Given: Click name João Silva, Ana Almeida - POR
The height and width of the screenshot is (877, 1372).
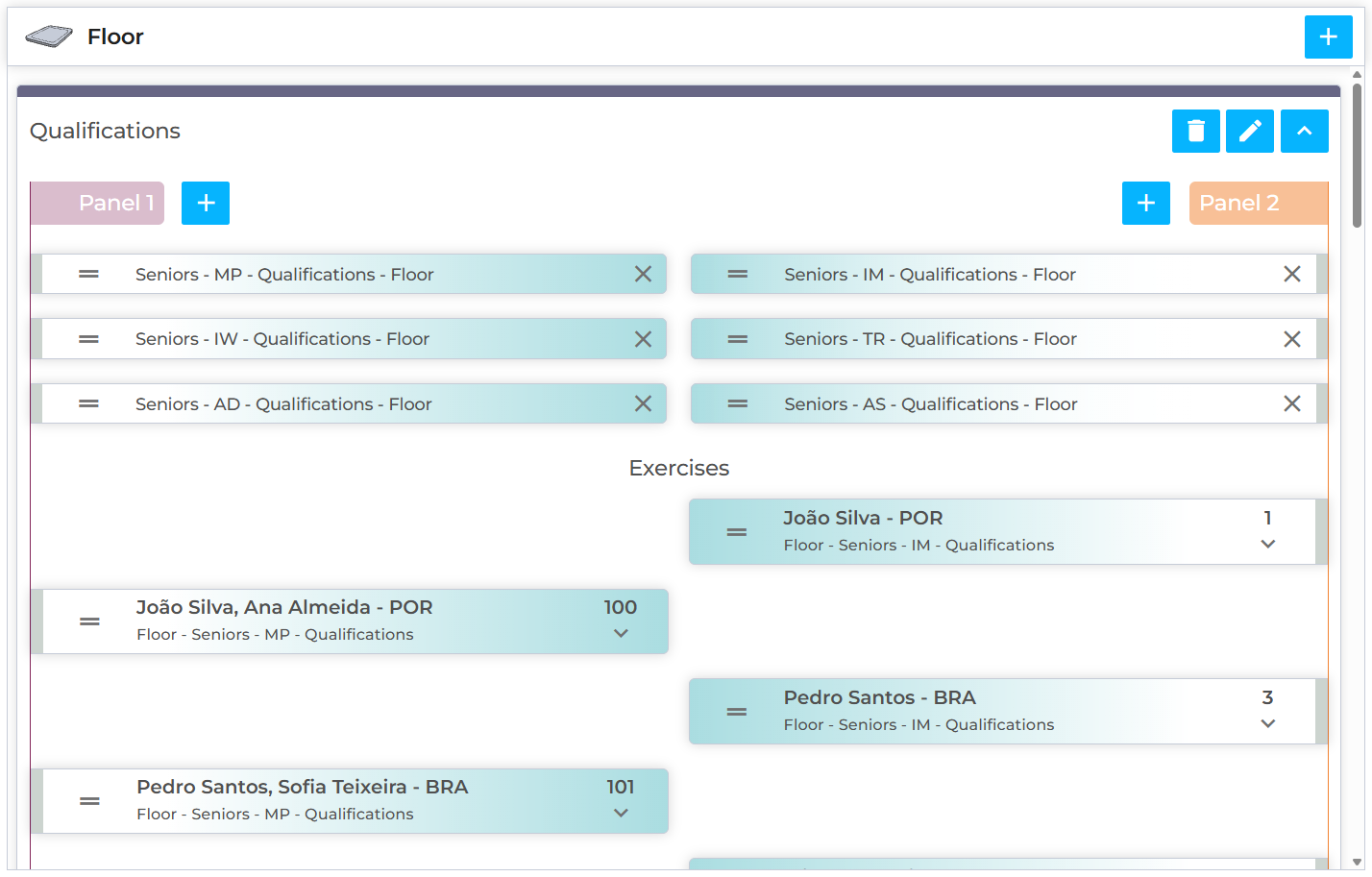Looking at the screenshot, I should pos(284,607).
